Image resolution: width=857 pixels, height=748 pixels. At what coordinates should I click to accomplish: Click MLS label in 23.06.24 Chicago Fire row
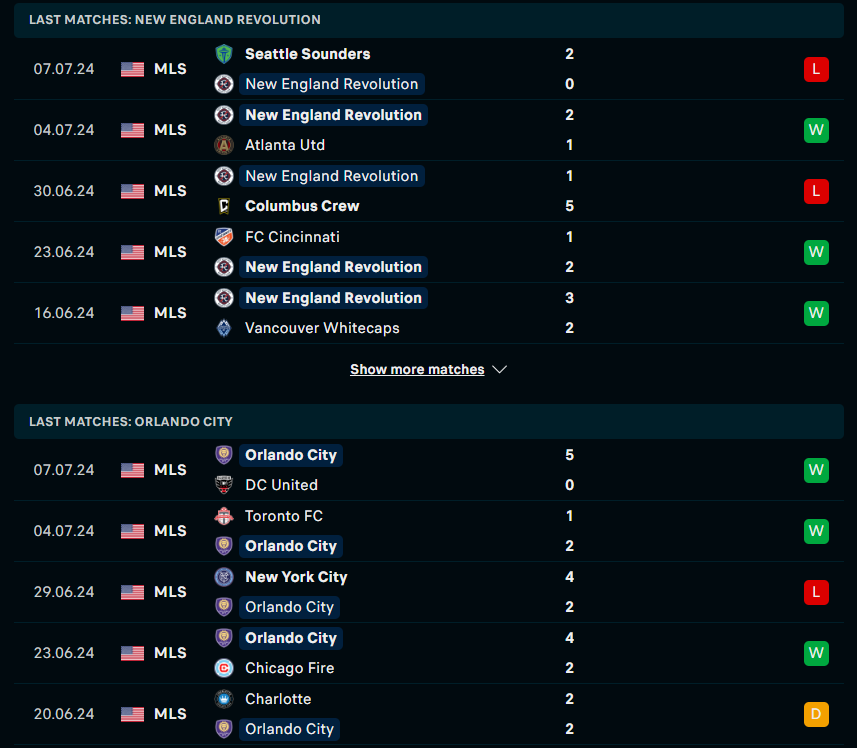170,653
